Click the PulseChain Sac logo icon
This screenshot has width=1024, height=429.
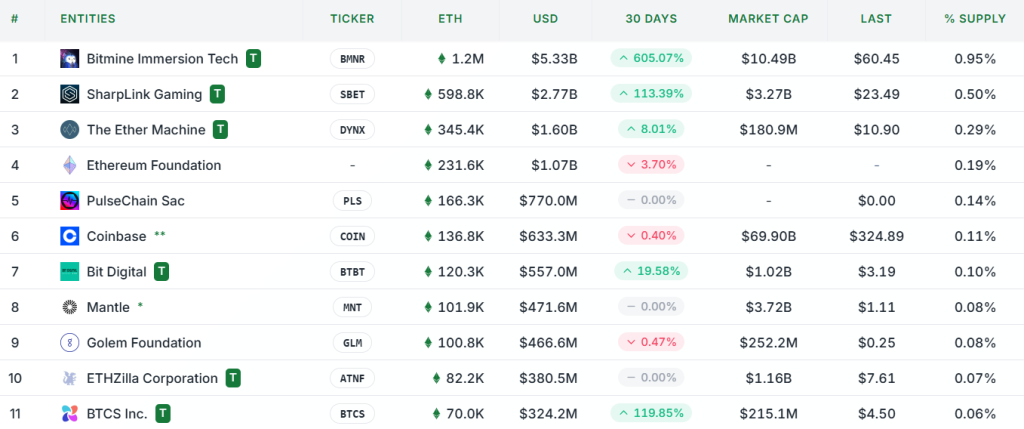69,200
